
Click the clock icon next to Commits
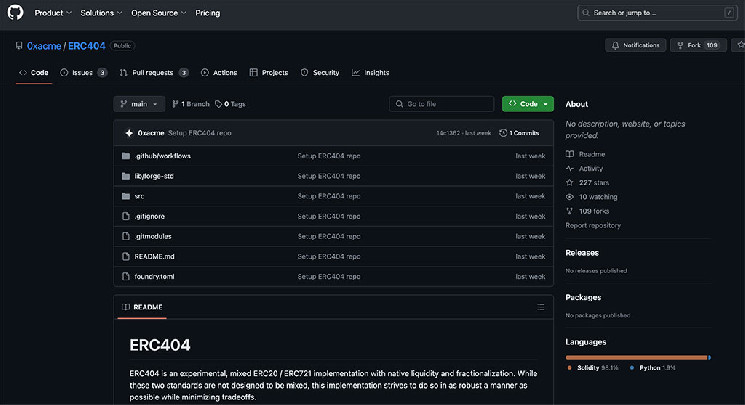(503, 133)
